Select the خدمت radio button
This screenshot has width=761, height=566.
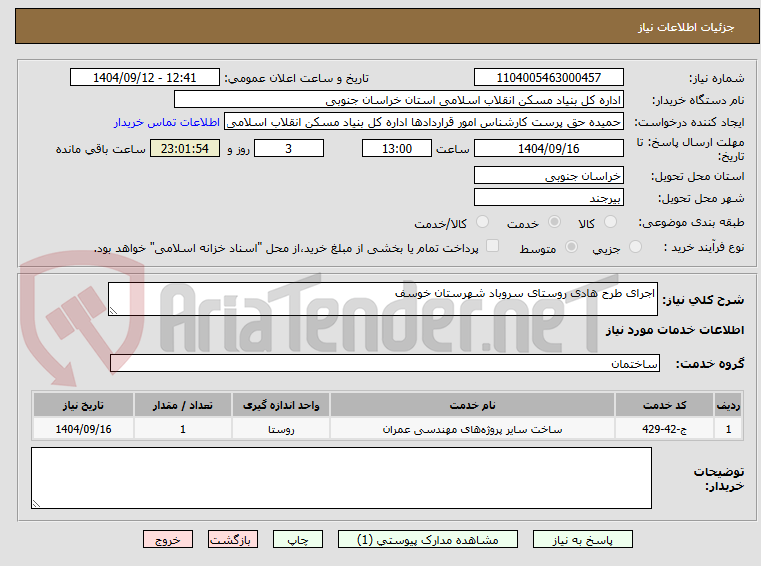point(554,222)
